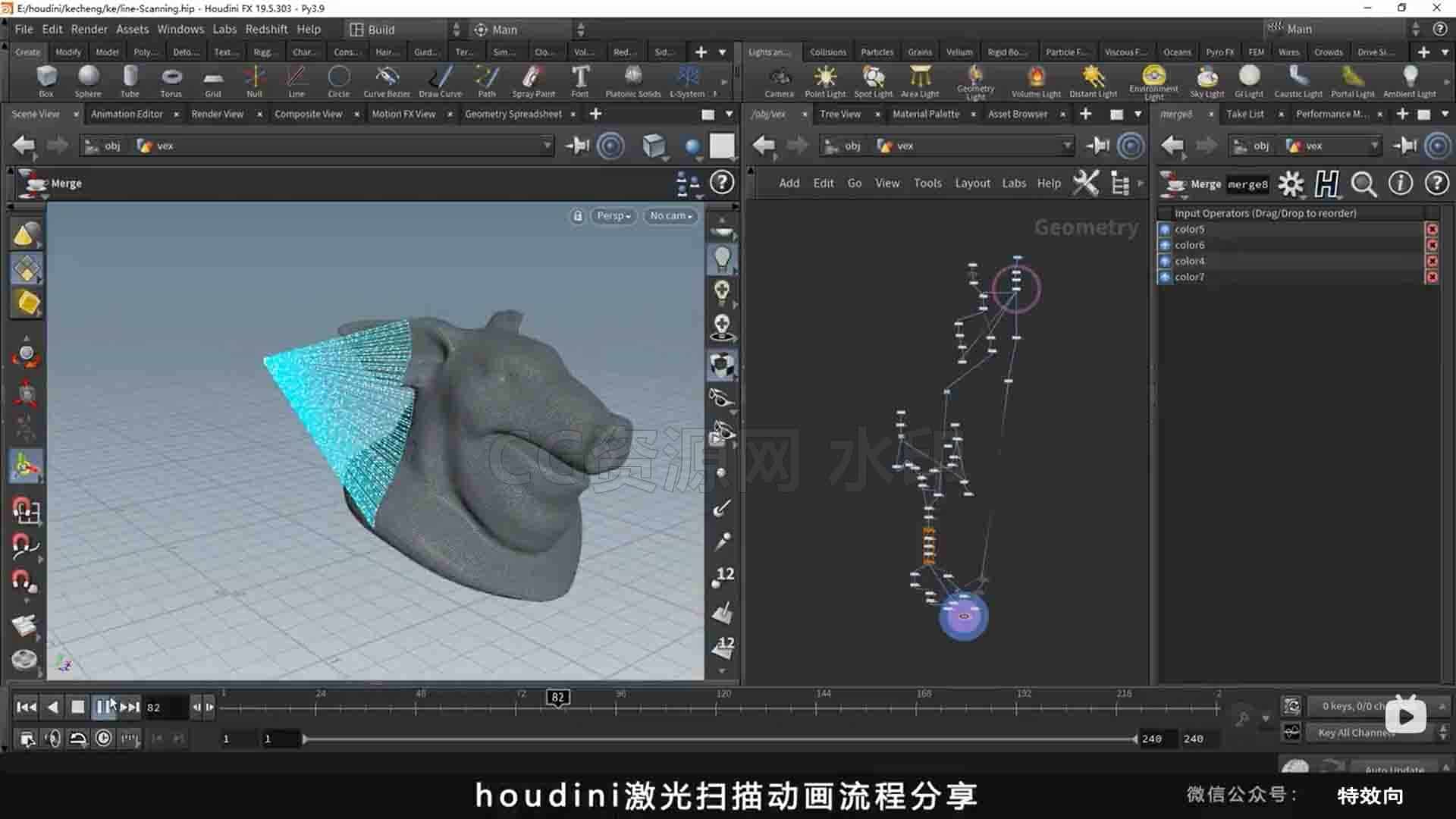Open the parameter gear menu for merge8
Viewport: 1456px width, 819px height.
(1291, 184)
